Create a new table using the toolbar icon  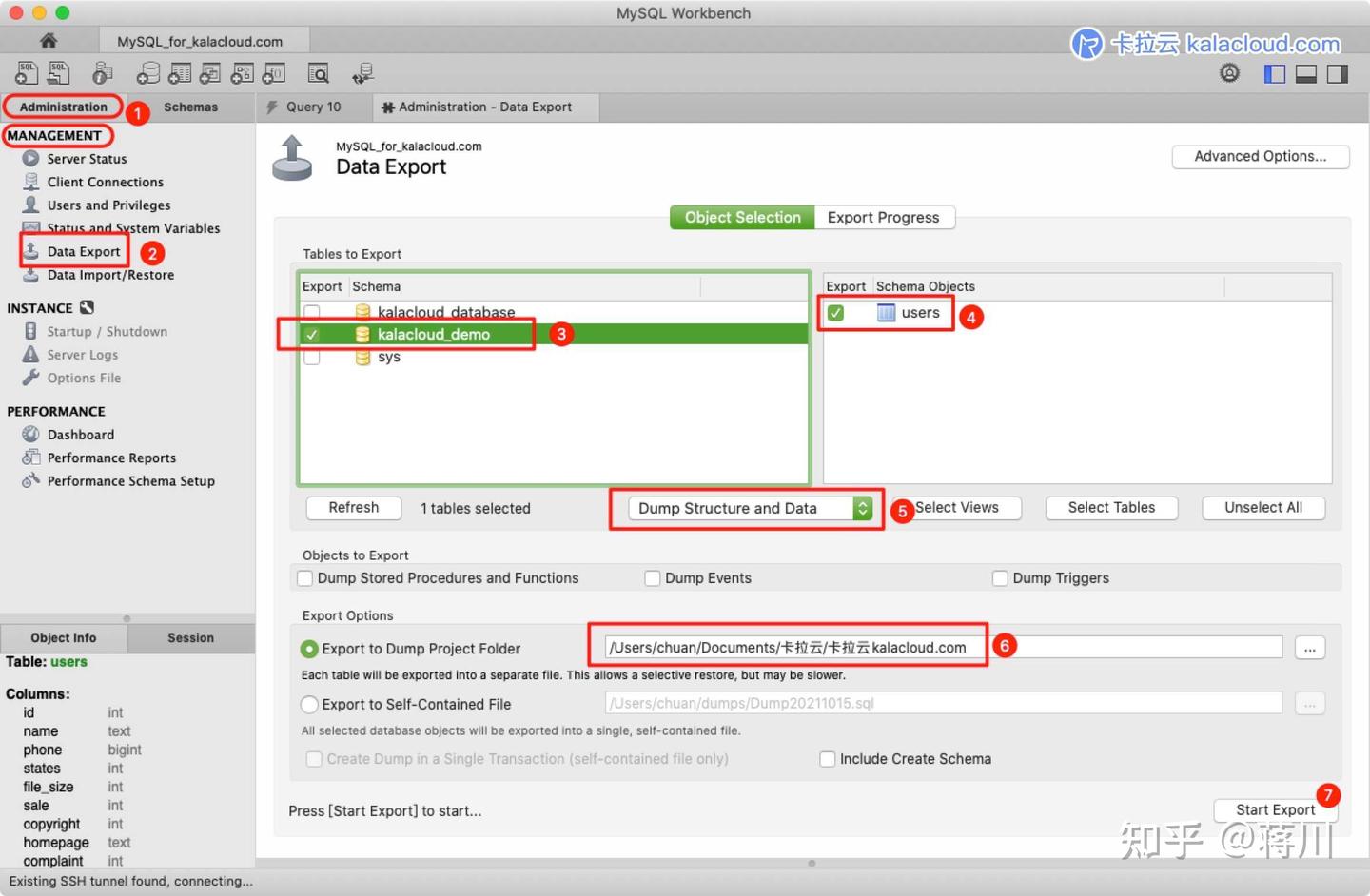[179, 73]
